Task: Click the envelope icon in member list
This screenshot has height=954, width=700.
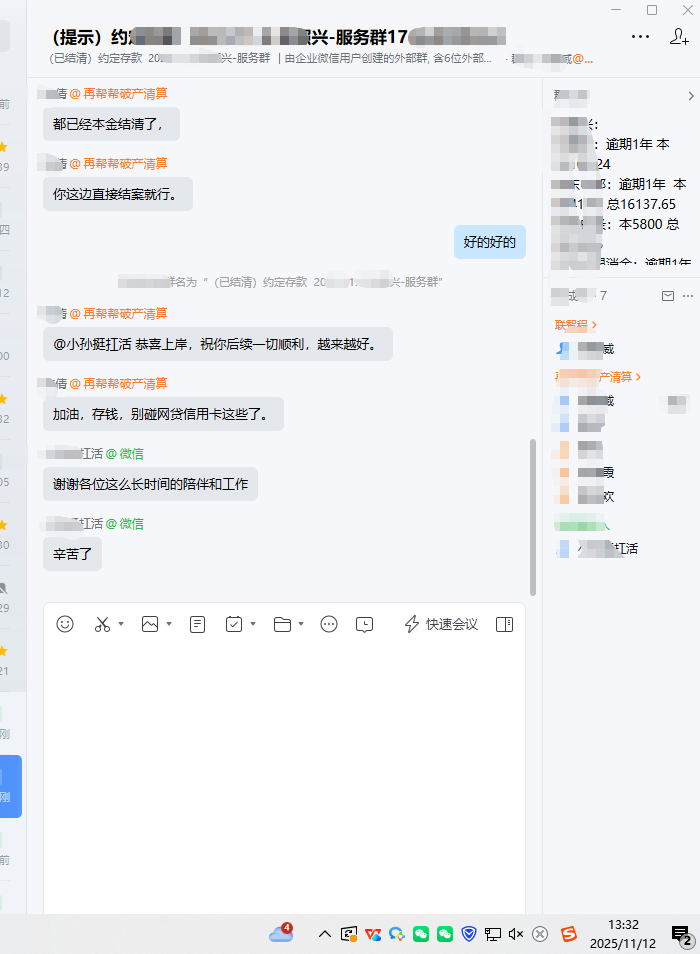Action: 668,296
